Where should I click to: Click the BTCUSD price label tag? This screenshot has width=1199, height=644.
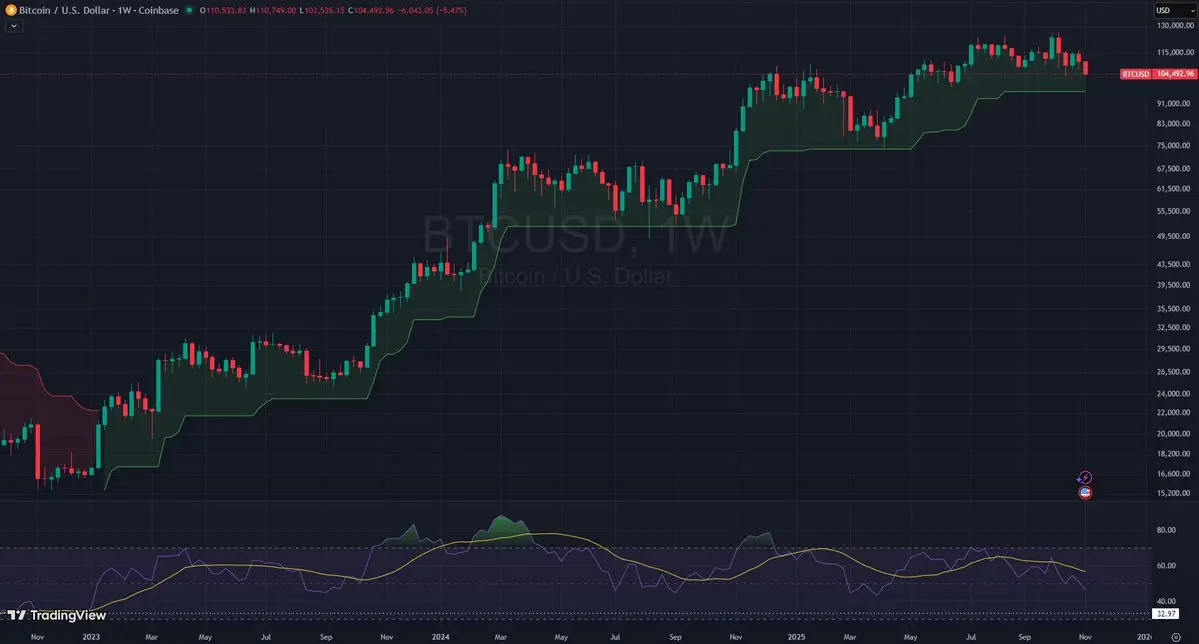click(1136, 74)
